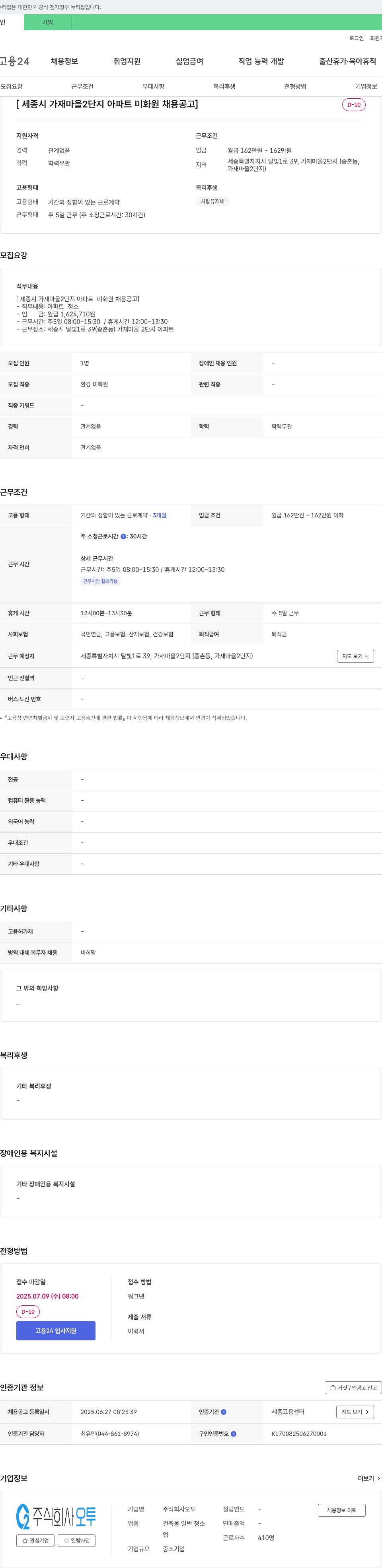Viewport: 382px width, 1568px height.
Task: Click the 로그인 link
Action: point(357,38)
